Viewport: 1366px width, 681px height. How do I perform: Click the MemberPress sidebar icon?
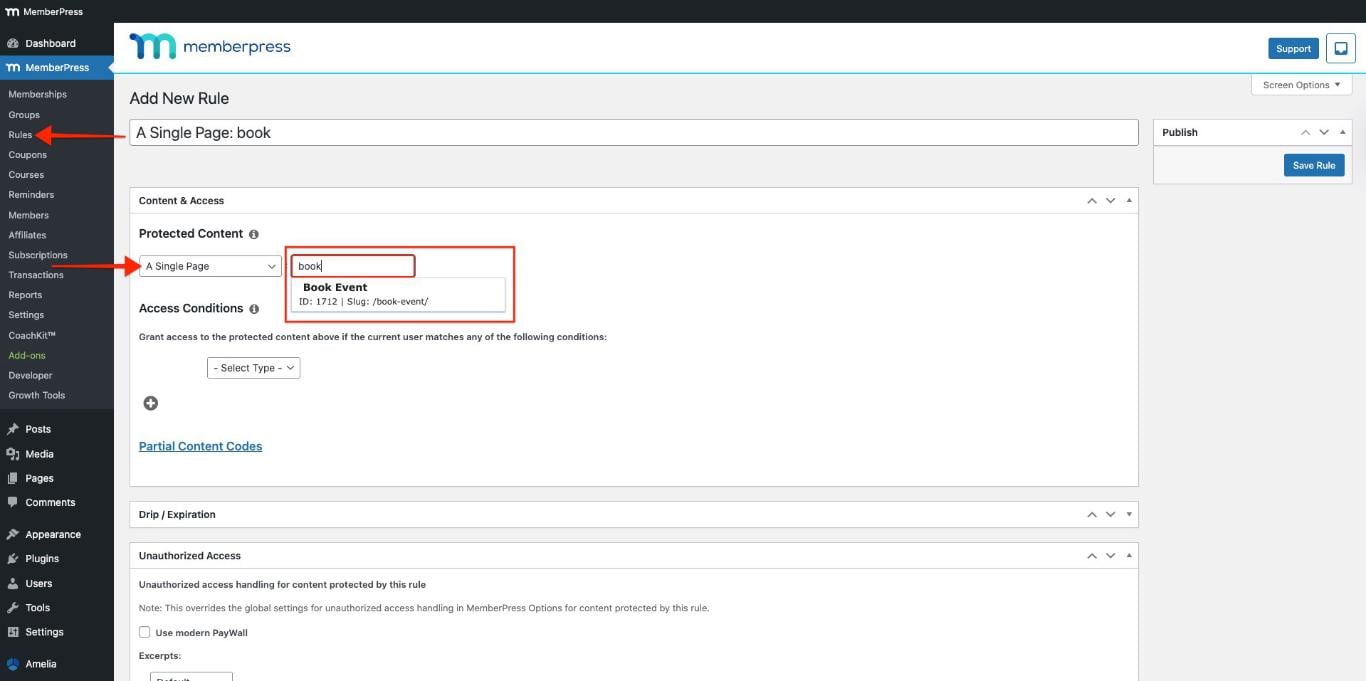pos(14,66)
